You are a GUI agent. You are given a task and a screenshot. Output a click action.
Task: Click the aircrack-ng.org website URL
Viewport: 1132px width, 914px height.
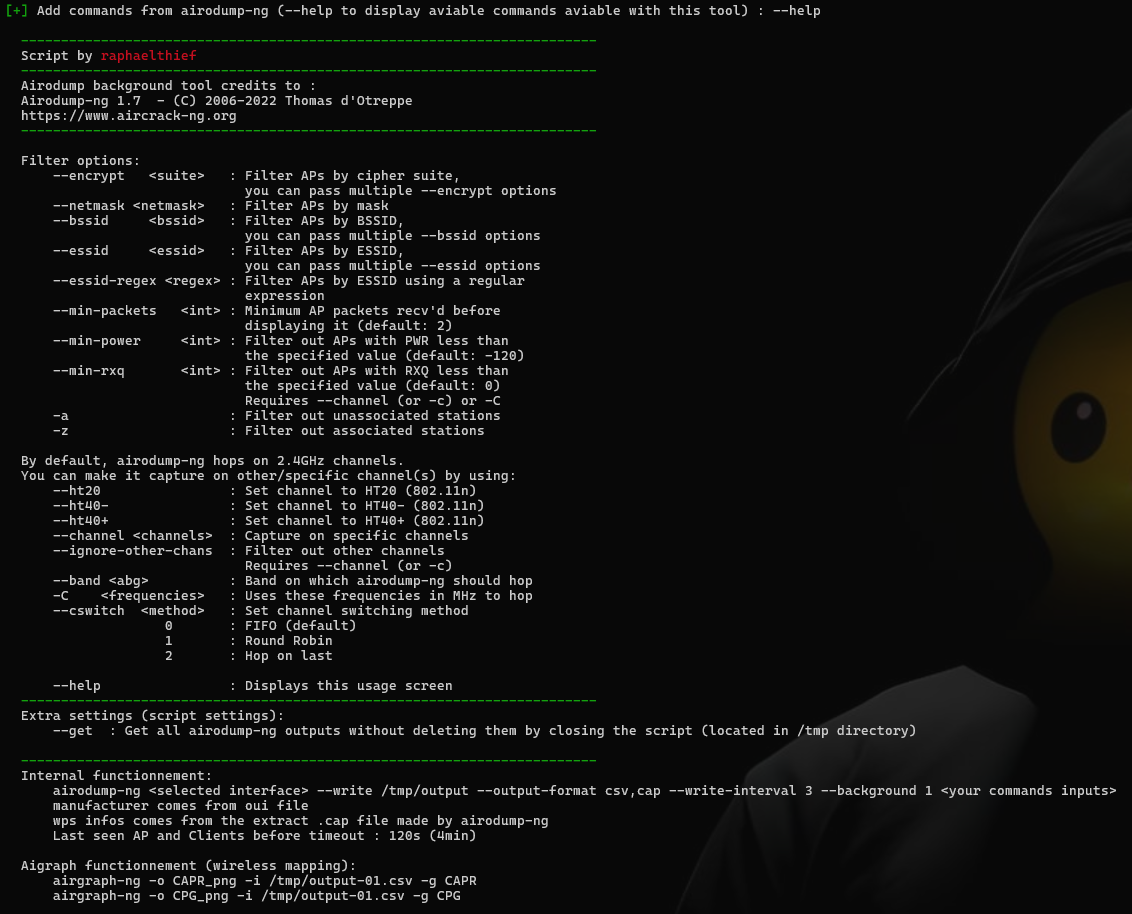click(x=128, y=116)
